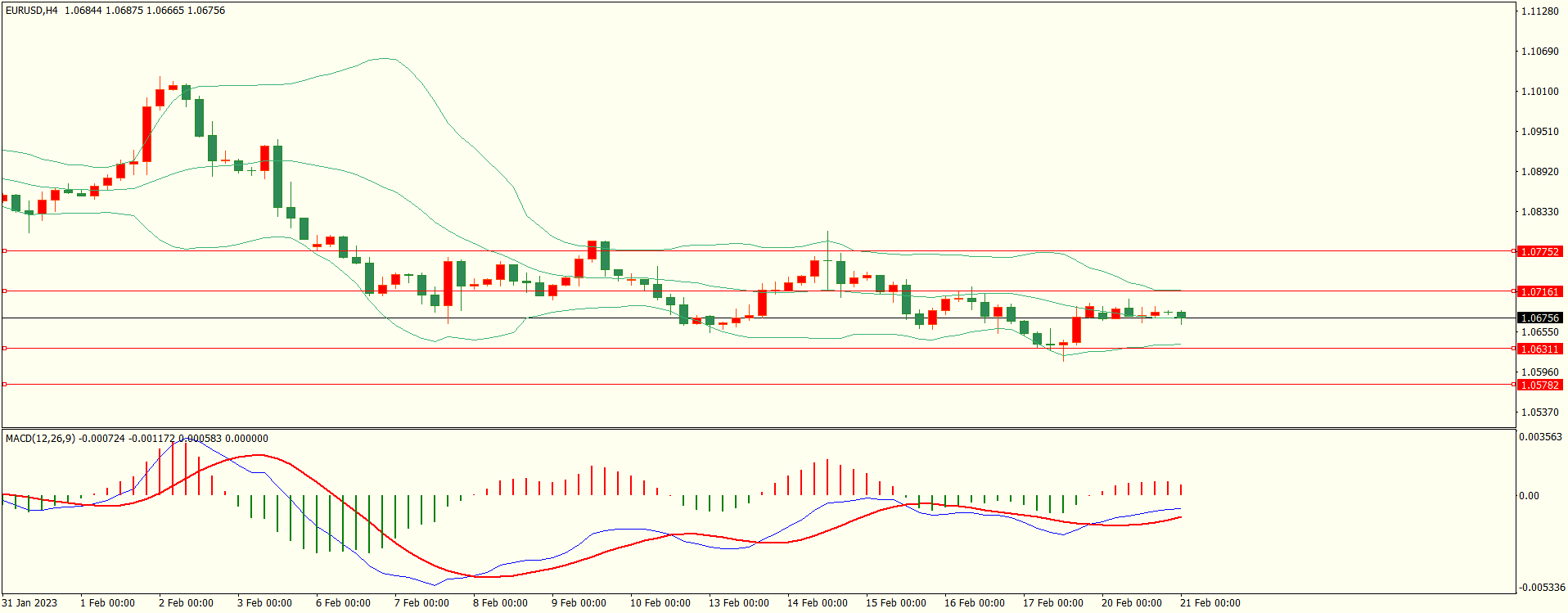1568x613 pixels.
Task: Click the 1.11280 price scale value
Action: click(1539, 11)
